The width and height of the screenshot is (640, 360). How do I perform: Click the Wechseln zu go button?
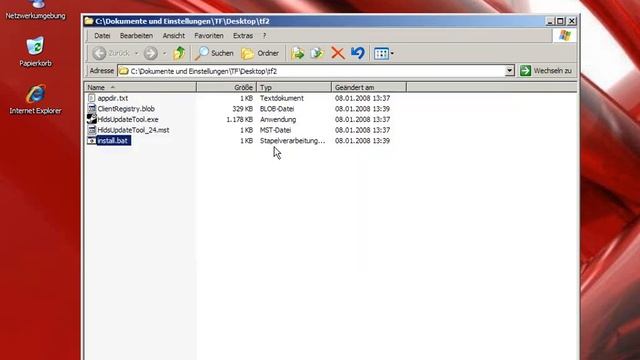(545, 71)
